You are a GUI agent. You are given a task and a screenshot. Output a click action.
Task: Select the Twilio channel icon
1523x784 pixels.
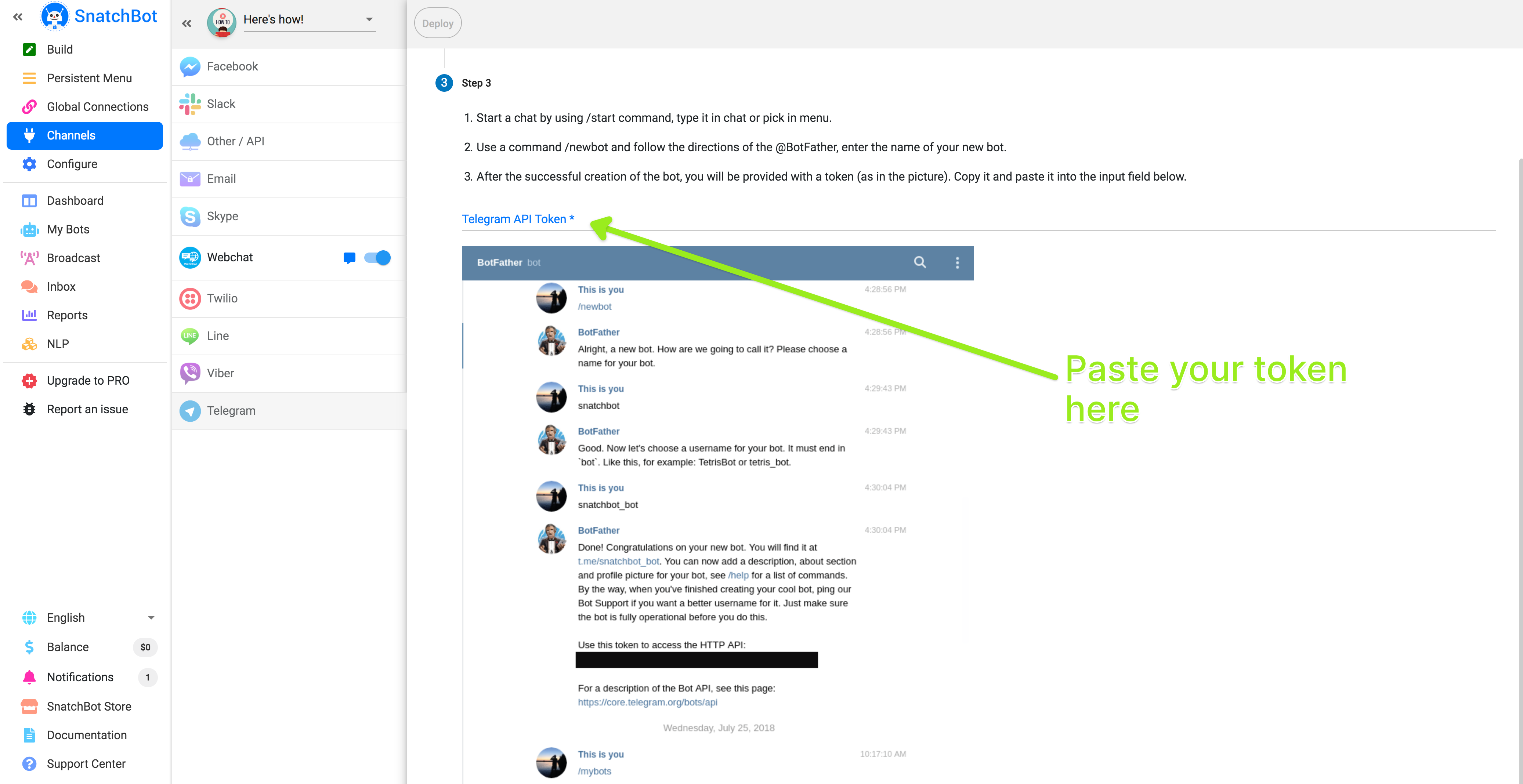click(190, 298)
